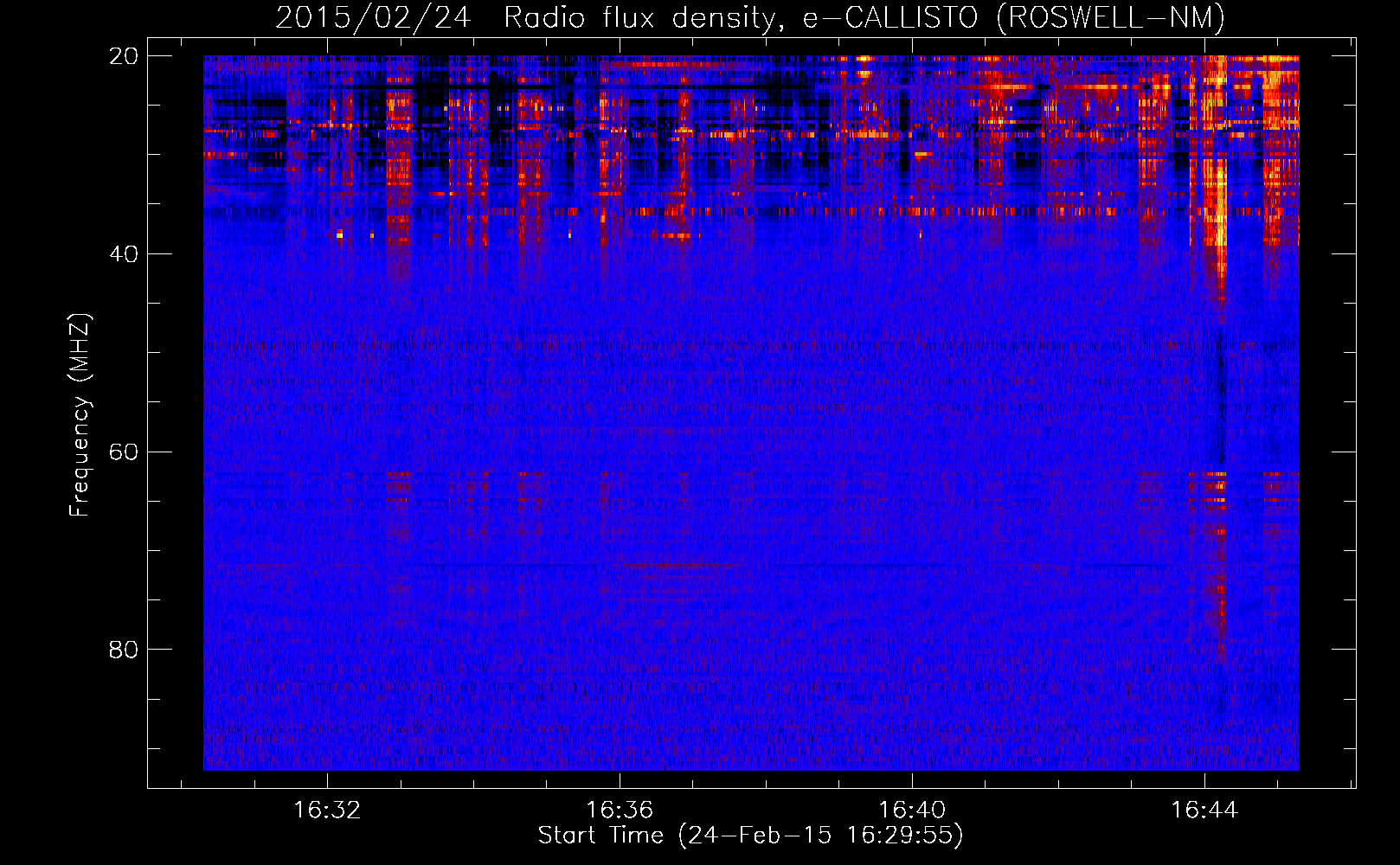Screen dimensions: 1400x865
Task: Click the 20 MHz frequency tick label
Action: tap(123, 56)
